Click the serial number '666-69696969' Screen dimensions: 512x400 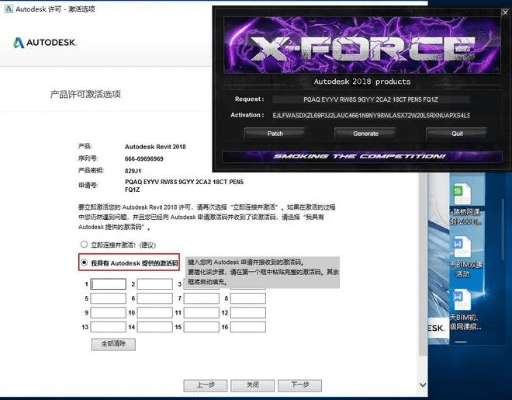coord(144,159)
